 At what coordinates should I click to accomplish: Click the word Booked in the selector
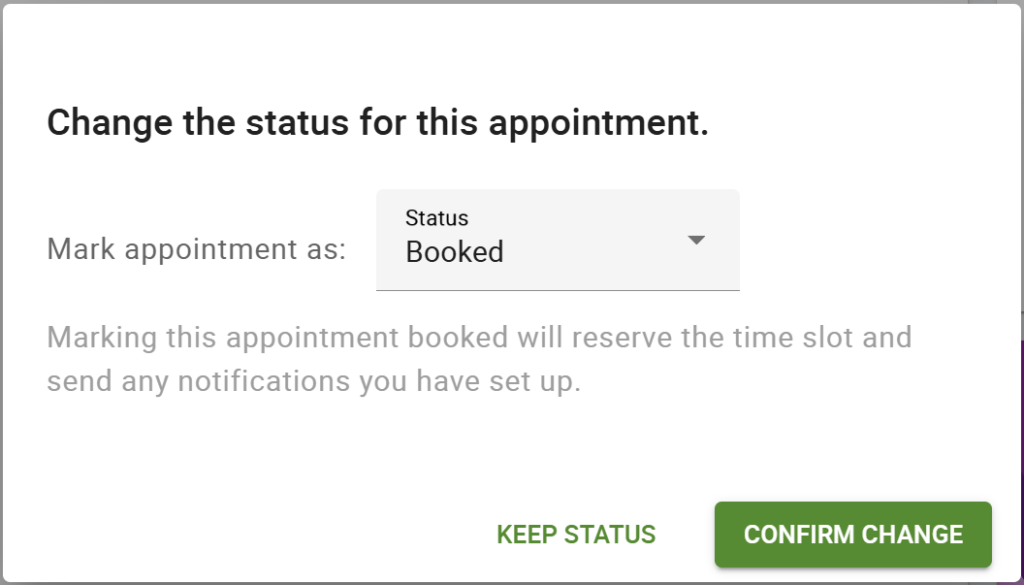(453, 252)
